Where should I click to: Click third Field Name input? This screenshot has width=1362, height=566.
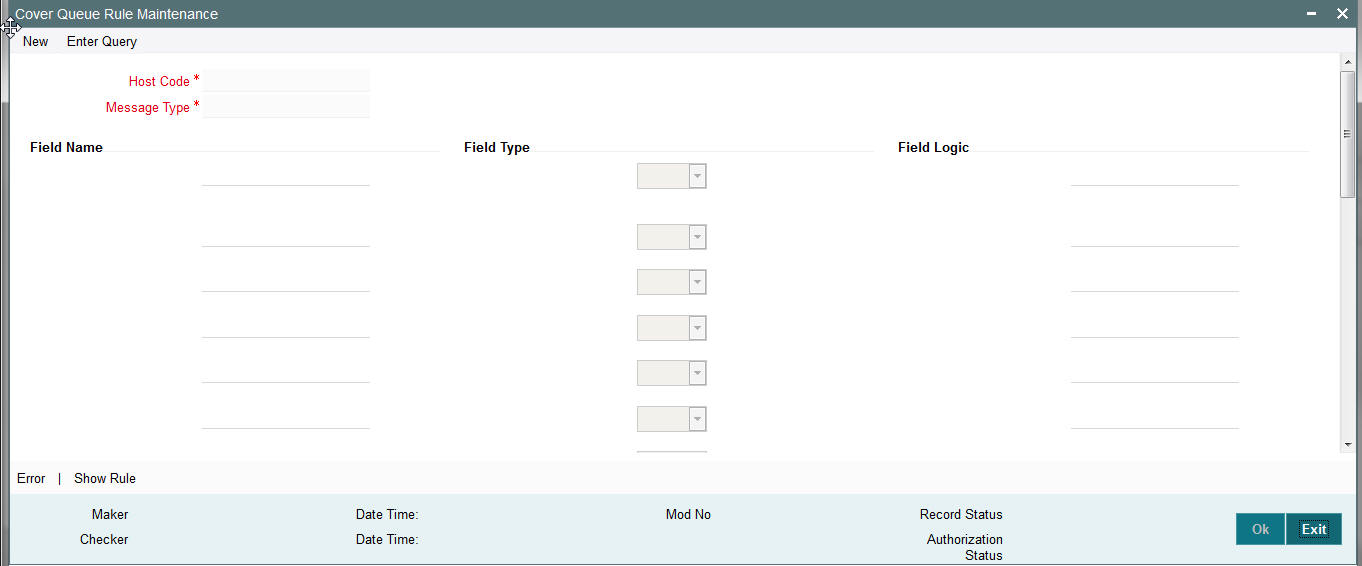(285, 281)
